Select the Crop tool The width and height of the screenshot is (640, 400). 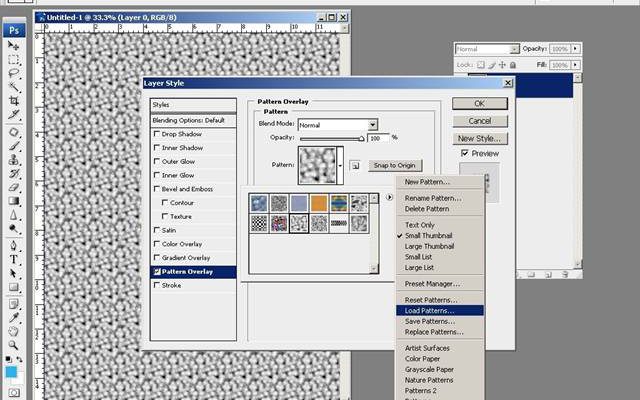[x=14, y=102]
